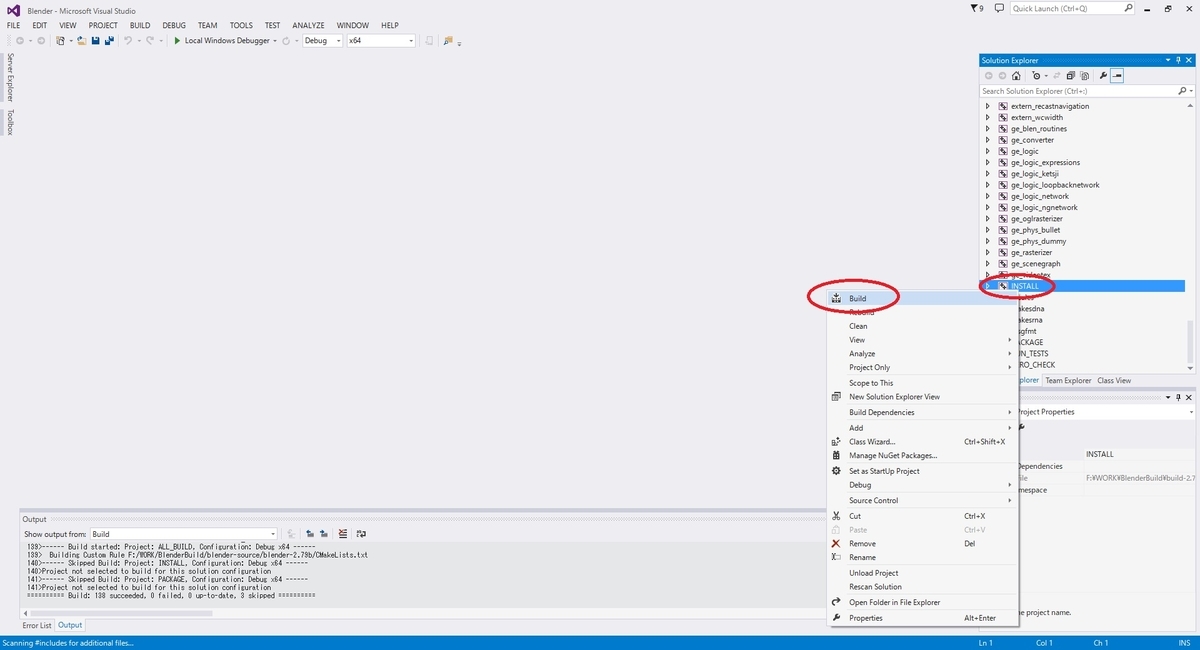
Task: Open the ANALYZE menu in the menu bar
Action: point(308,25)
